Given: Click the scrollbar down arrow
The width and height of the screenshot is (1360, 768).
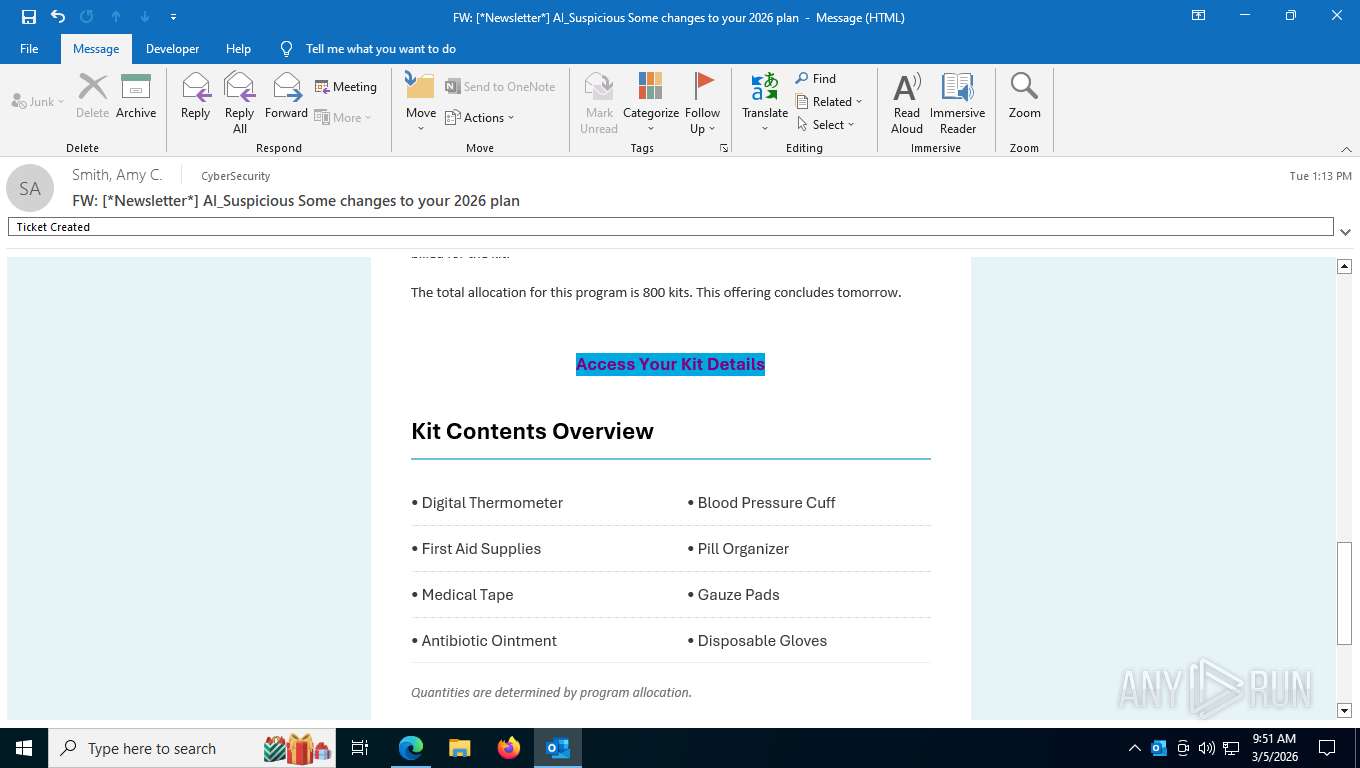Looking at the screenshot, I should click(1344, 710).
